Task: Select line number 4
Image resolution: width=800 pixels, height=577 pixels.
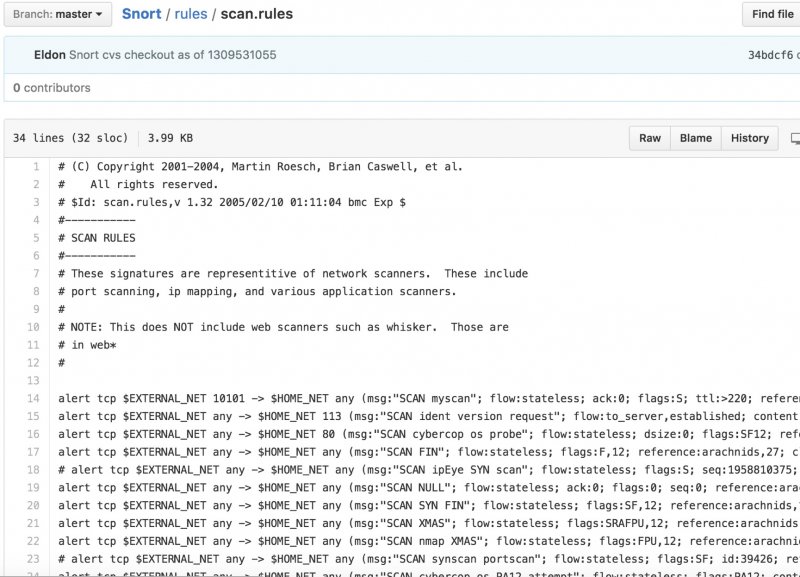Action: 36,220
